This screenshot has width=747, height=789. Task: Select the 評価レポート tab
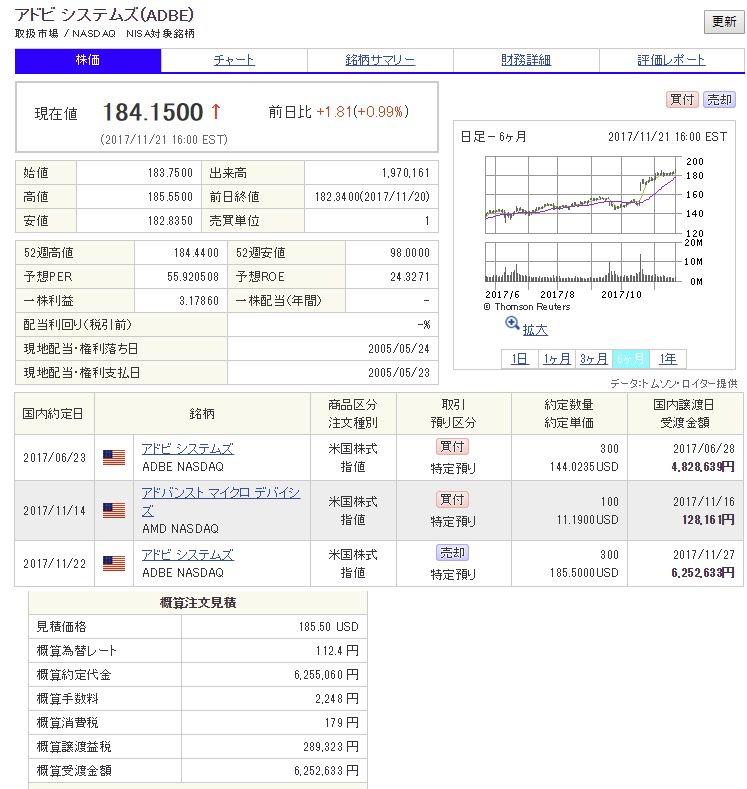[x=671, y=60]
